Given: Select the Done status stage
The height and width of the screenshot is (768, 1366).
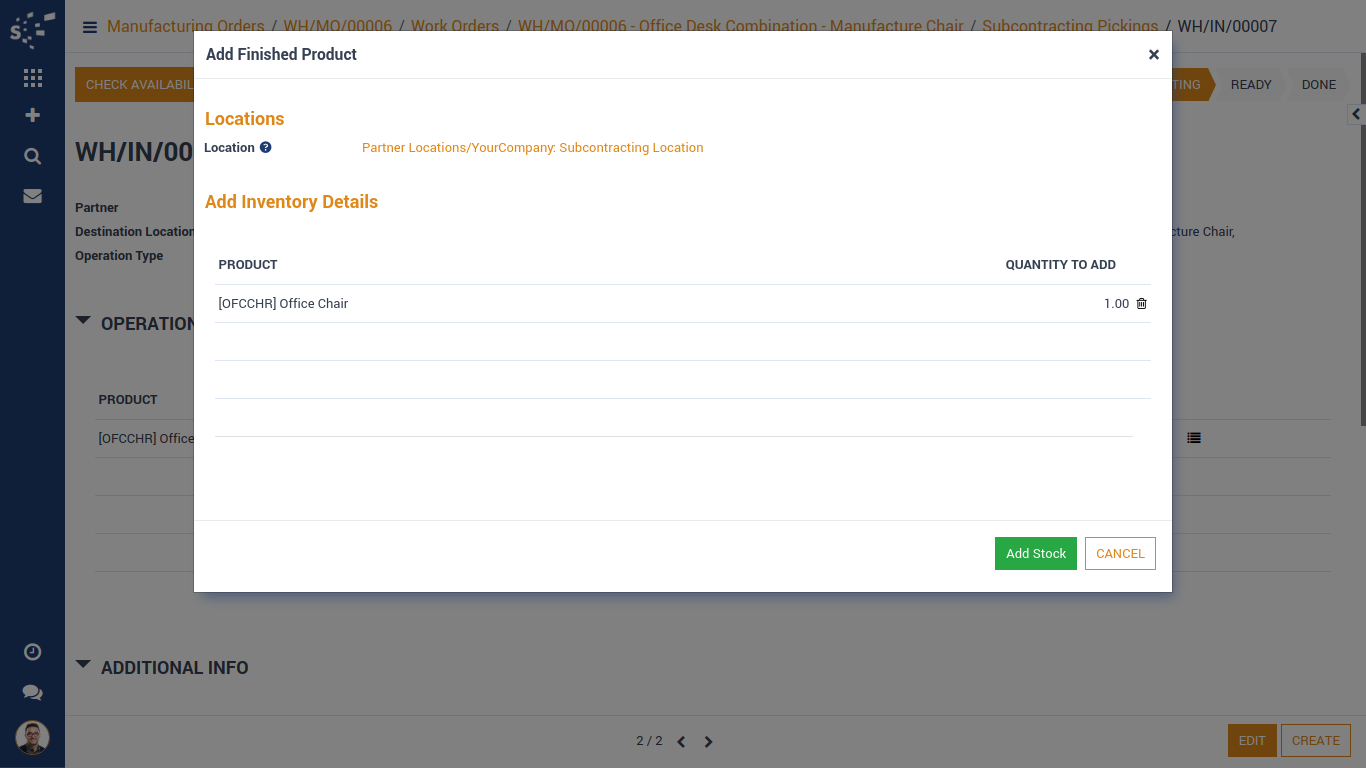Looking at the screenshot, I should click(x=1318, y=85).
